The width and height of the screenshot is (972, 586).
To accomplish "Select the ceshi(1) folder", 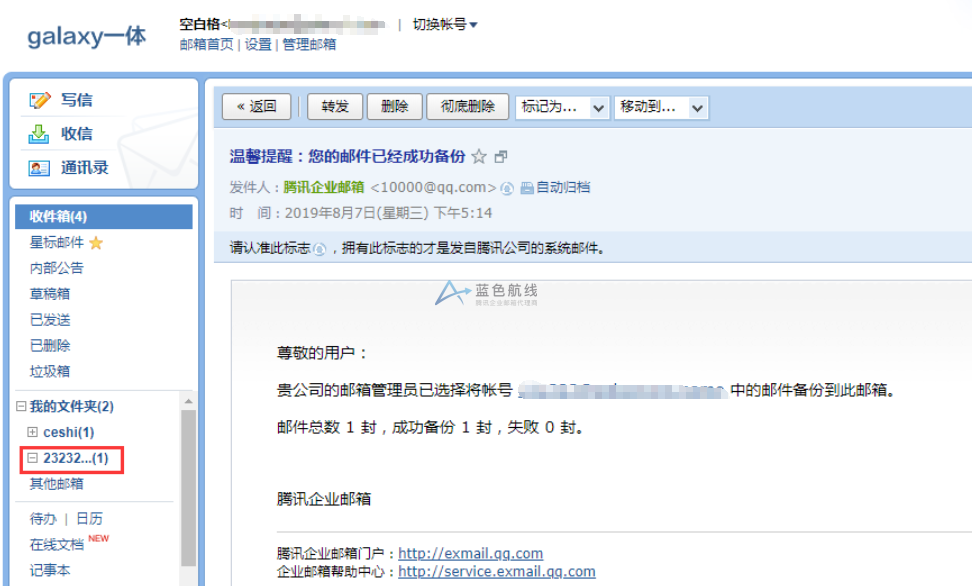I will 69,432.
